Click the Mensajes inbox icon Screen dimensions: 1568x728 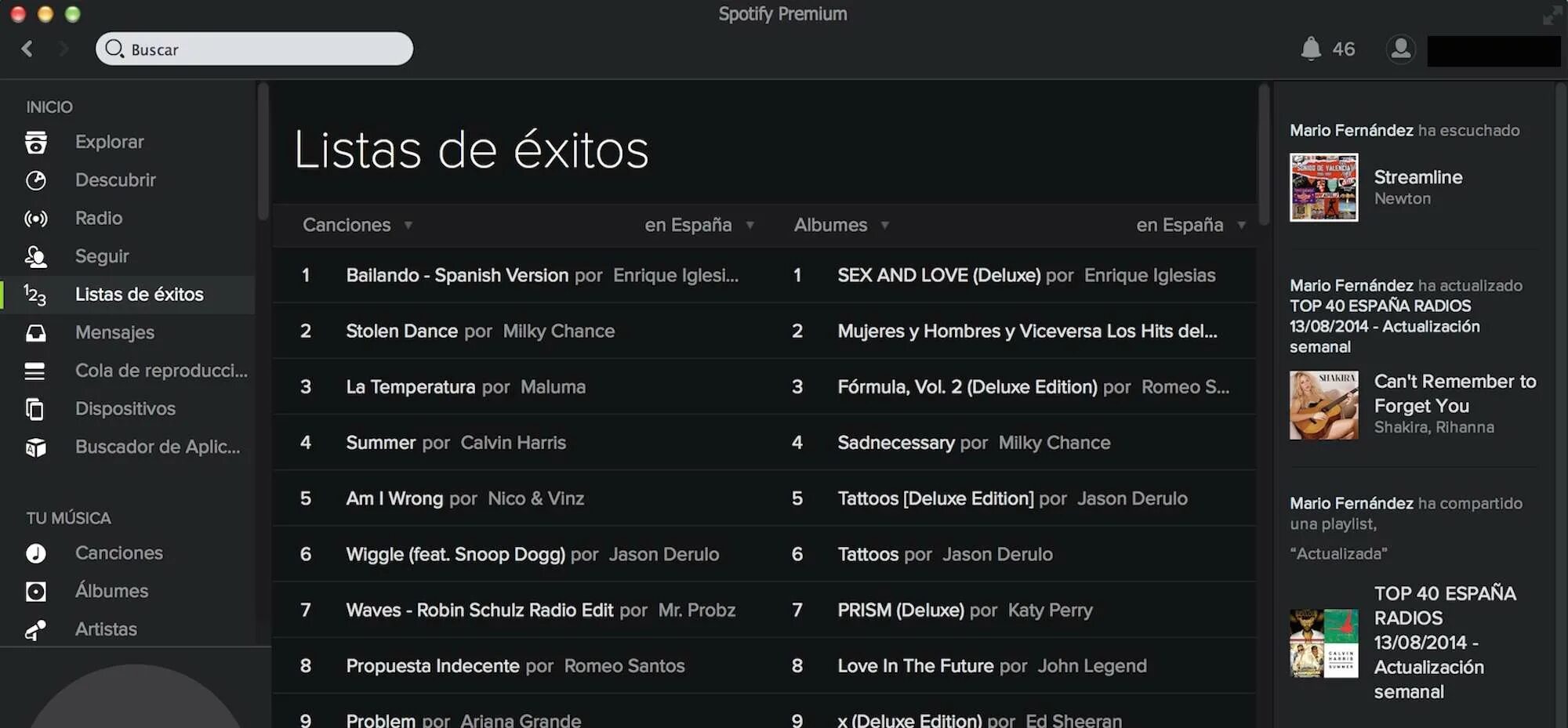pos(35,333)
